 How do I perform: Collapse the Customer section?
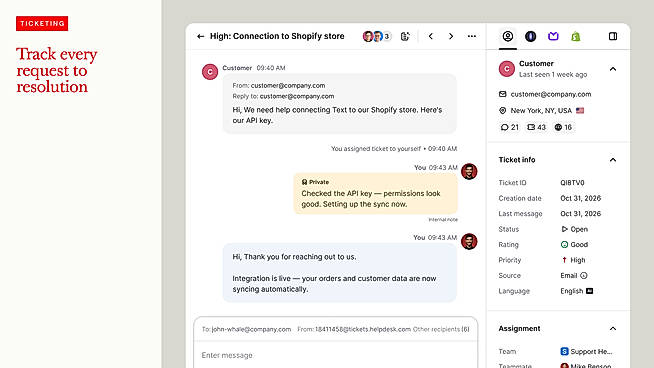pos(613,69)
